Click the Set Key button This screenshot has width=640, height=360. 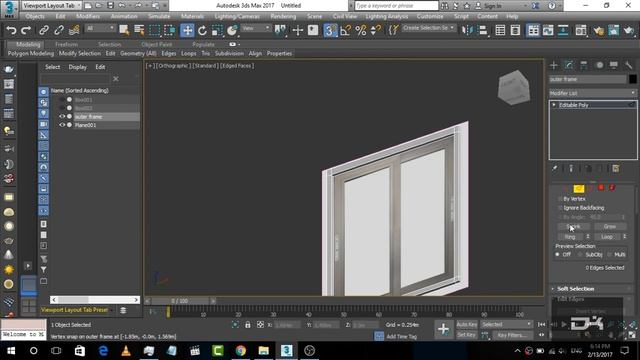point(467,335)
